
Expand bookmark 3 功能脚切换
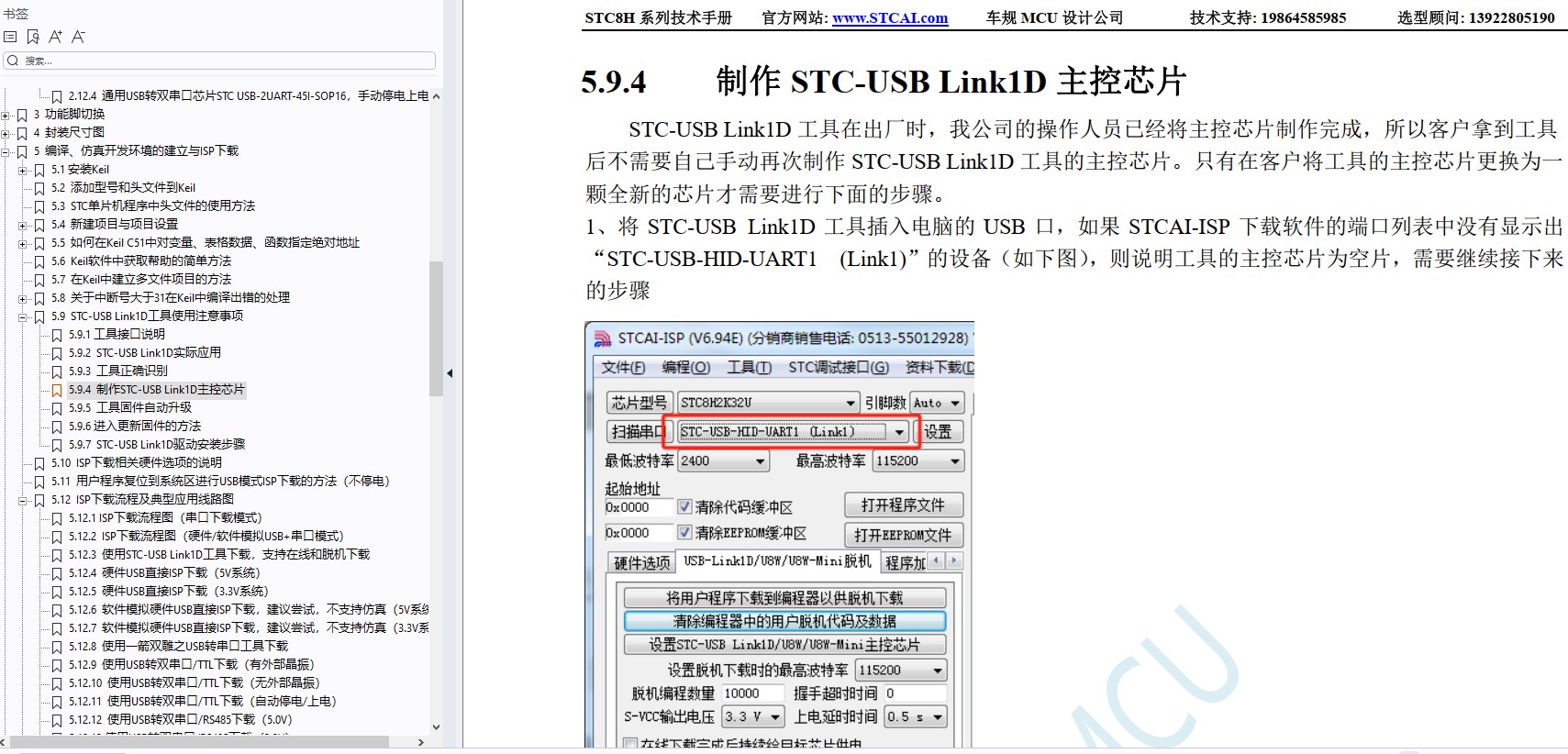point(6,115)
